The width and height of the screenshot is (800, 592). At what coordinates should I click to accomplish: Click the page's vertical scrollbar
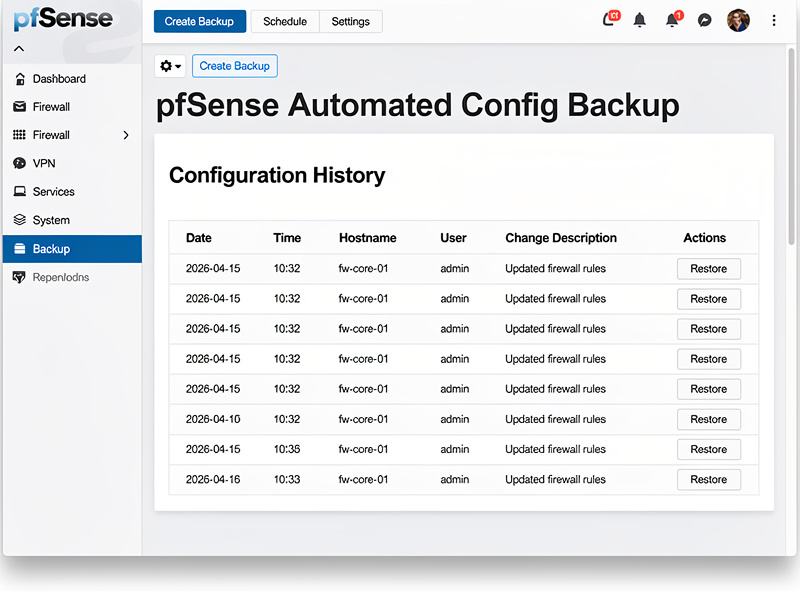[791, 146]
